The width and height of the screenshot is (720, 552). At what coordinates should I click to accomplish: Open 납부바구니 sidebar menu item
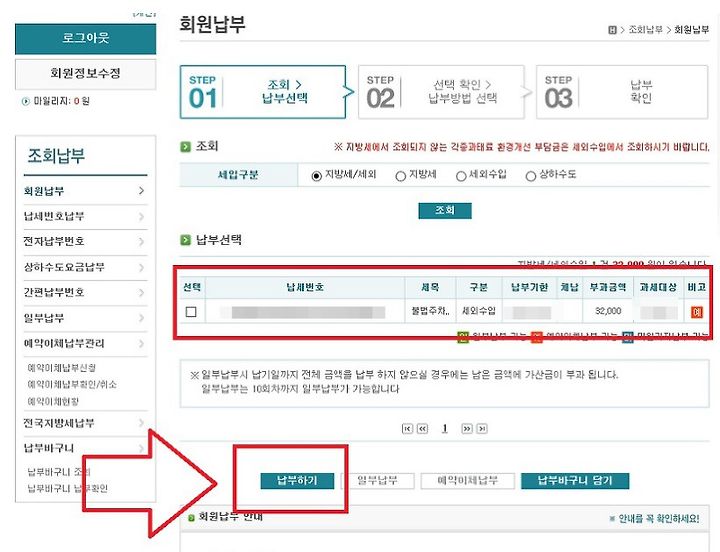[x=49, y=448]
